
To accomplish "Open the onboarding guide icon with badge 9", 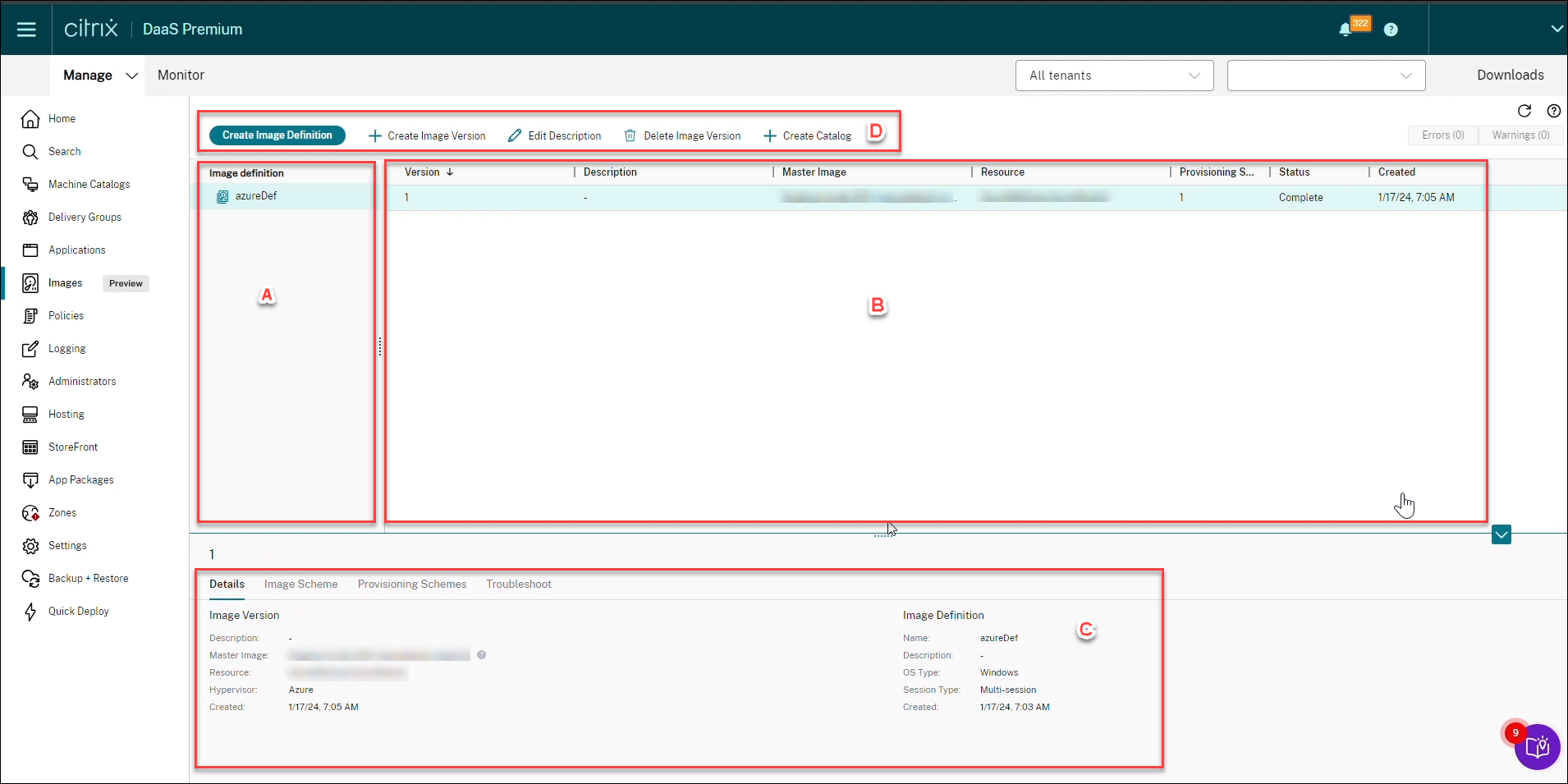I will point(1537,747).
